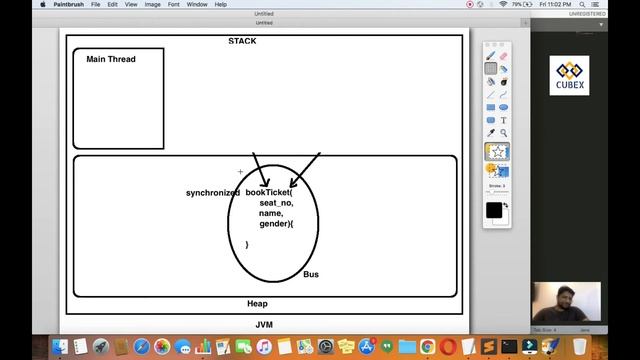The height and width of the screenshot is (360, 640).
Task: Click the Paintbrush app icon in dock
Action: tap(550, 347)
